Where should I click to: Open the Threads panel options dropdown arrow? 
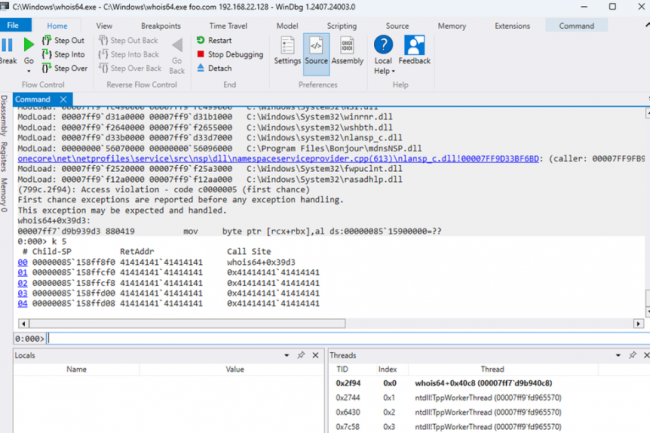pyautogui.click(x=616, y=354)
